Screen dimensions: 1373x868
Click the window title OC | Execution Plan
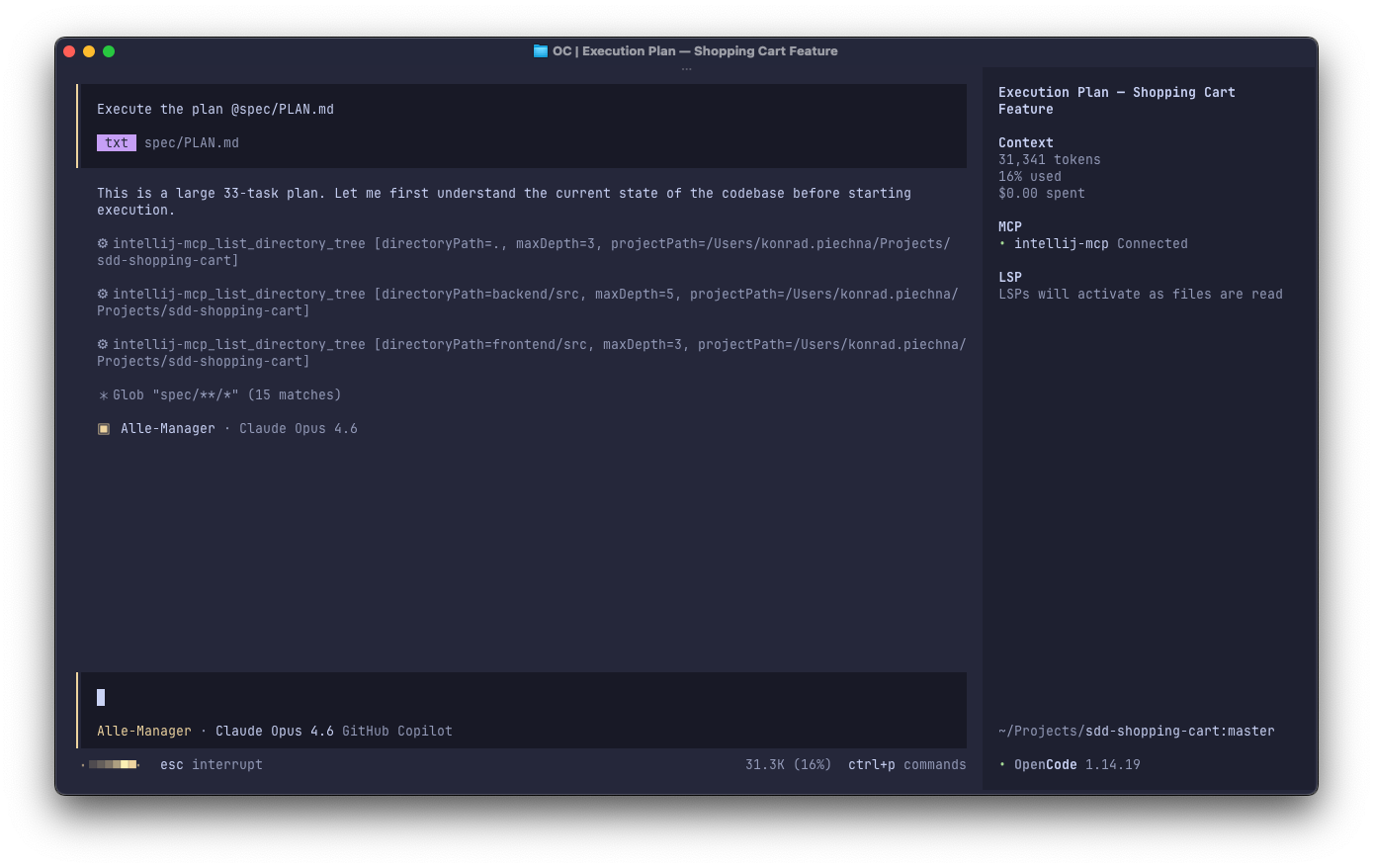[695, 51]
